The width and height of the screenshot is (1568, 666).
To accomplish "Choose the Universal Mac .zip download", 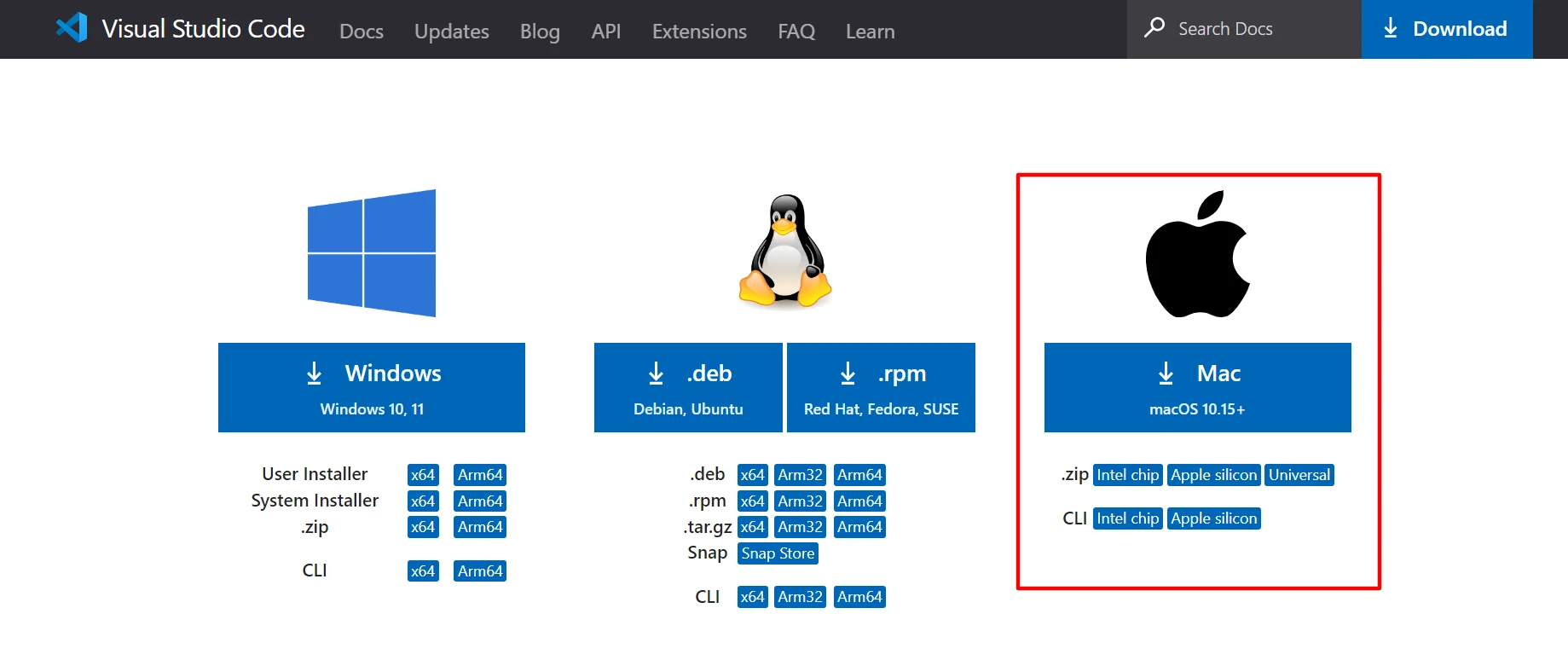I will [x=1299, y=475].
